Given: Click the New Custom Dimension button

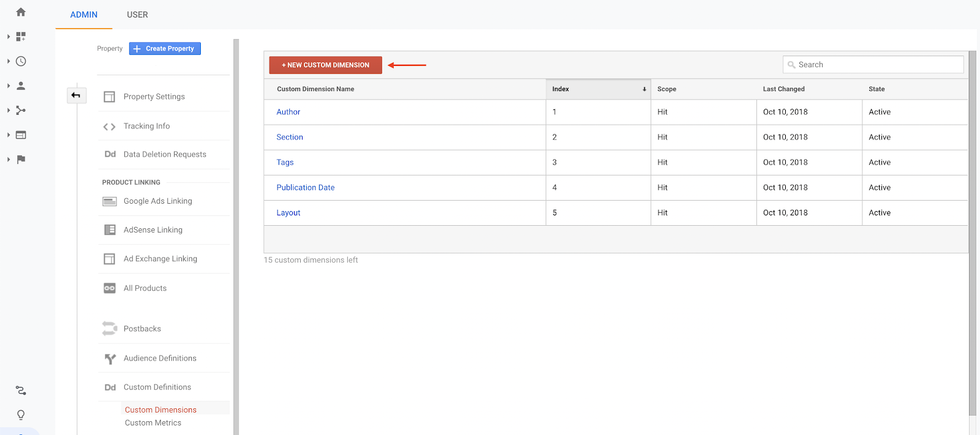Looking at the screenshot, I should pyautogui.click(x=325, y=65).
